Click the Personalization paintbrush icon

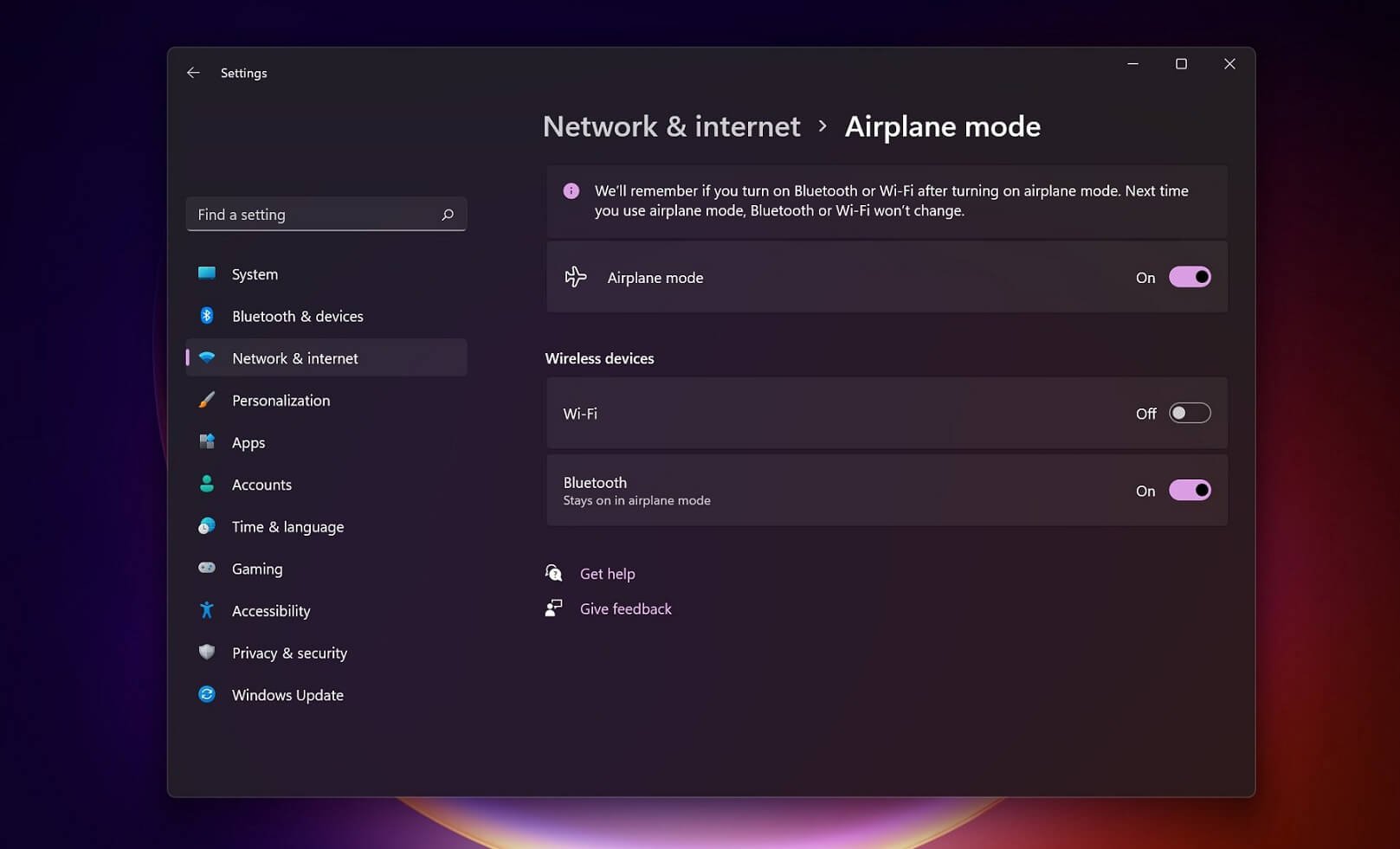207,400
